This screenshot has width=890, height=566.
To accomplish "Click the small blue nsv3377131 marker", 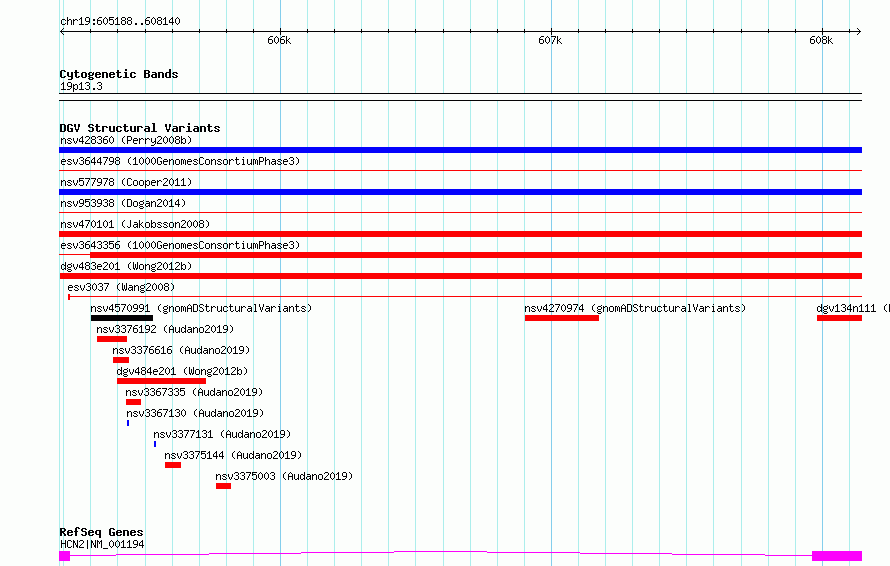I will (155, 444).
